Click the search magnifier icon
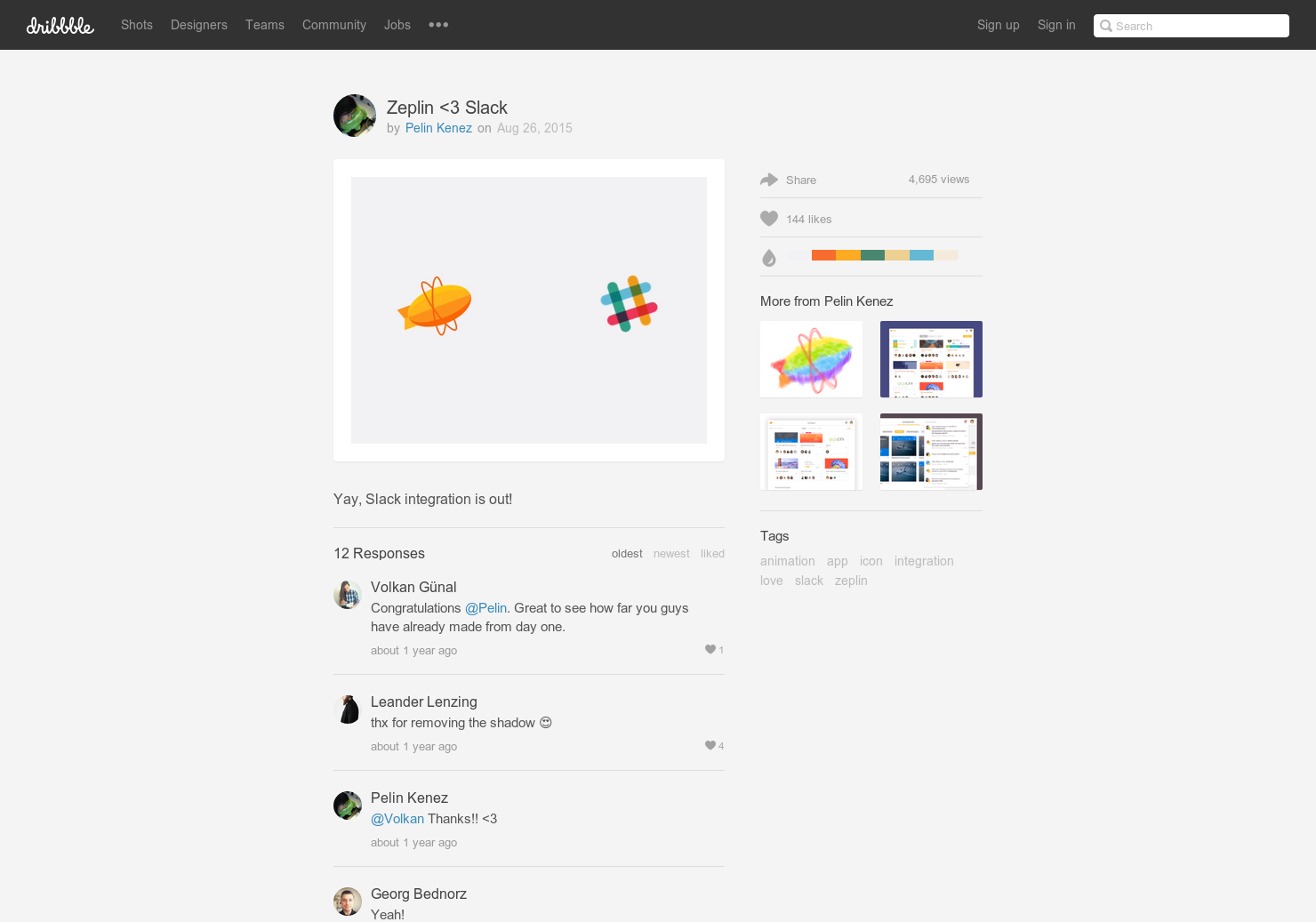The image size is (1316, 922). 1106,26
